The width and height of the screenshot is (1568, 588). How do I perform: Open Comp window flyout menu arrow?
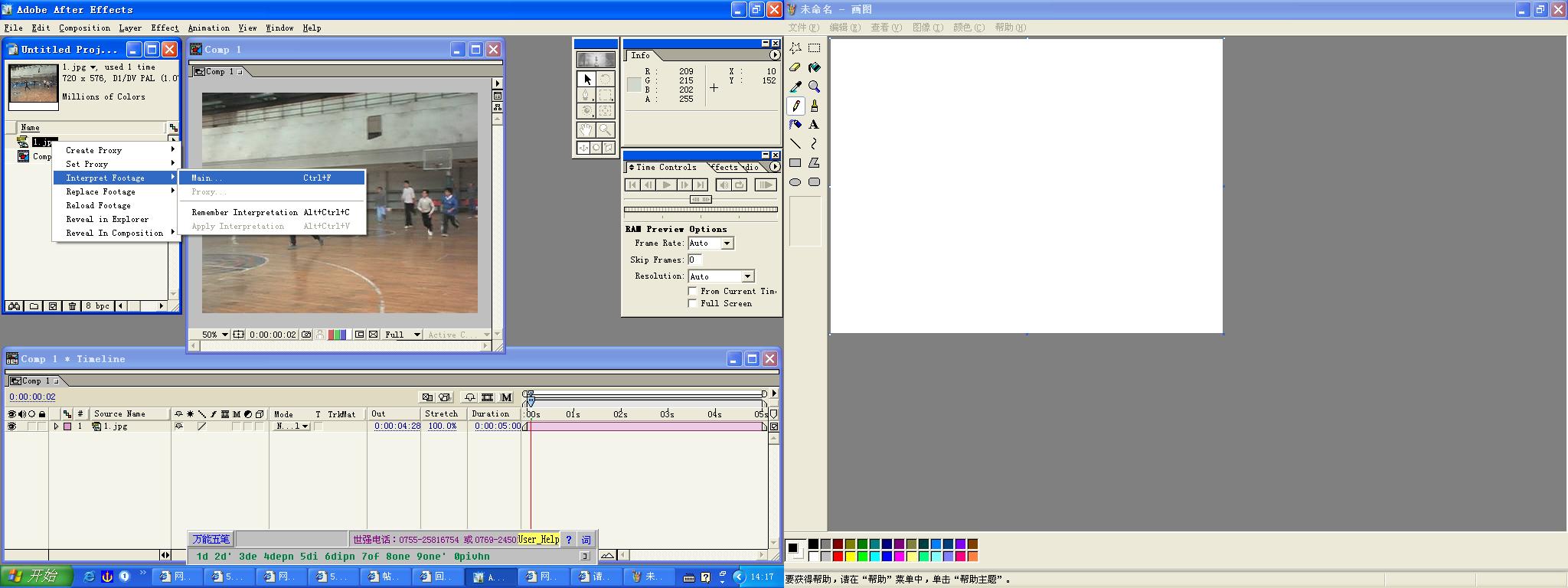pyautogui.click(x=497, y=83)
